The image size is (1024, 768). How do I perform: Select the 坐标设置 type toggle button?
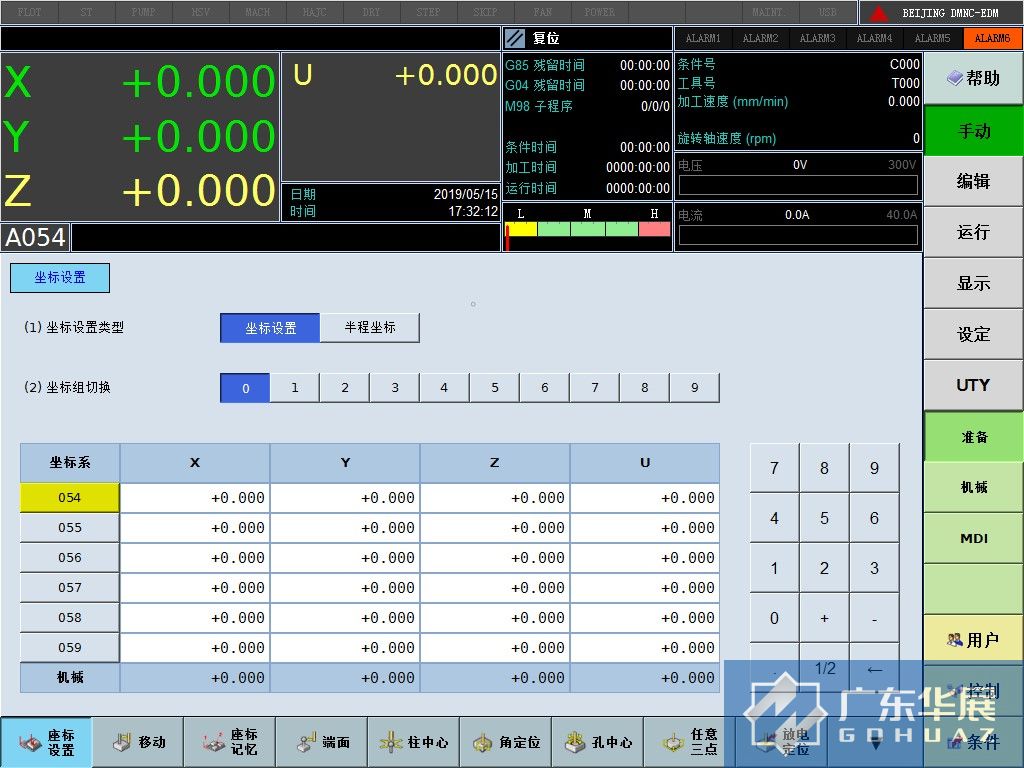pos(270,328)
